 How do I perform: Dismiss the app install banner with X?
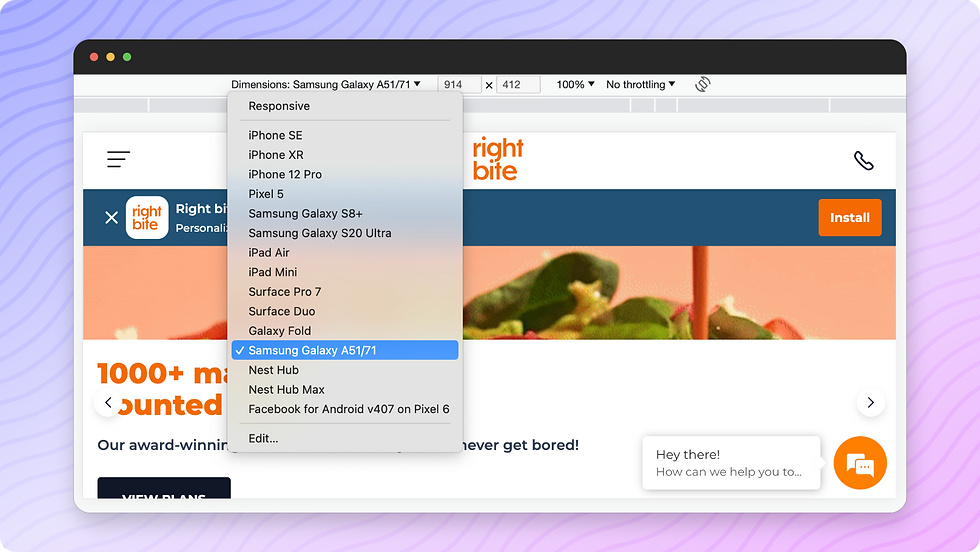click(111, 218)
